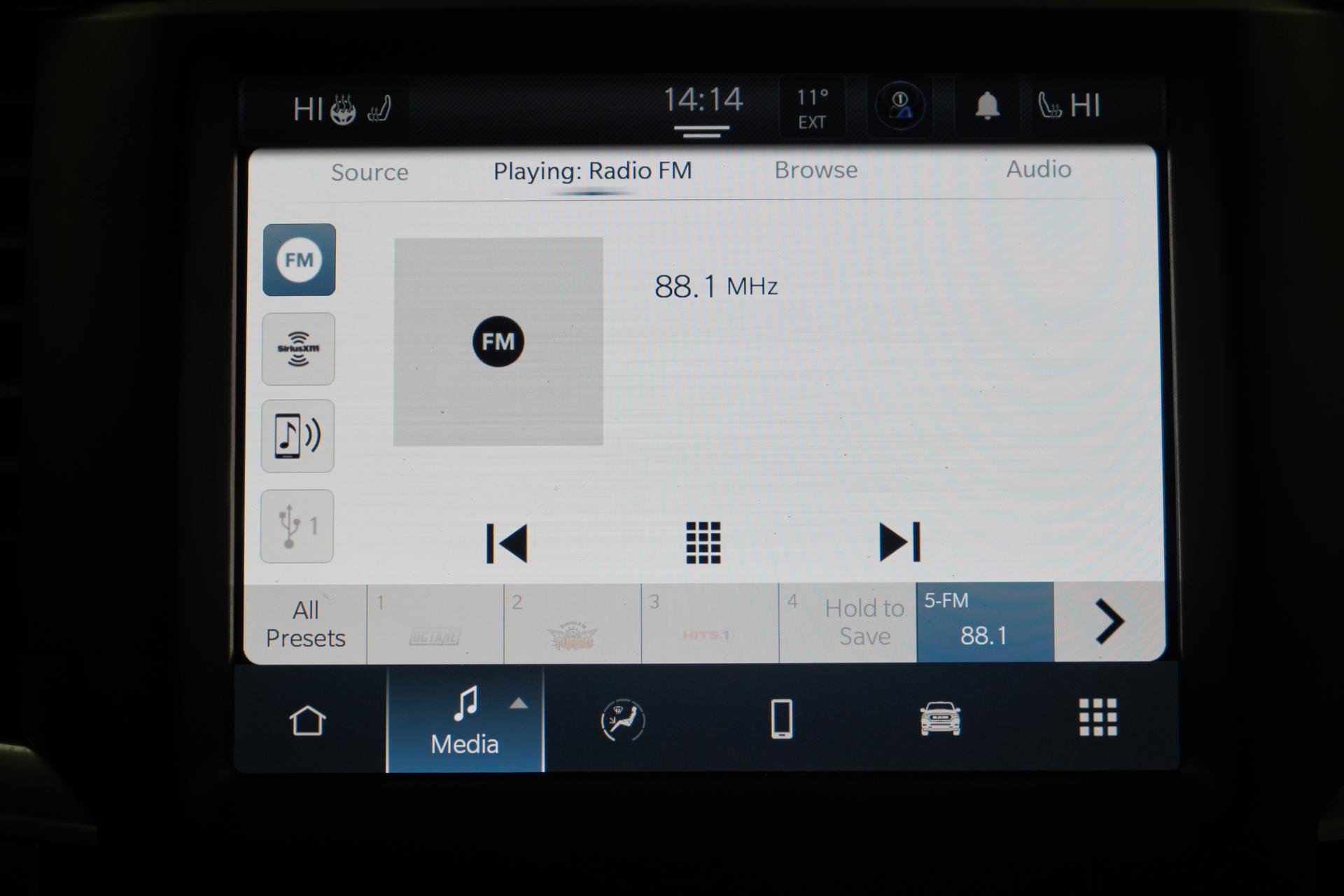The image size is (1344, 896).
Task: Tap the FM album art thumbnail
Action: click(x=498, y=342)
